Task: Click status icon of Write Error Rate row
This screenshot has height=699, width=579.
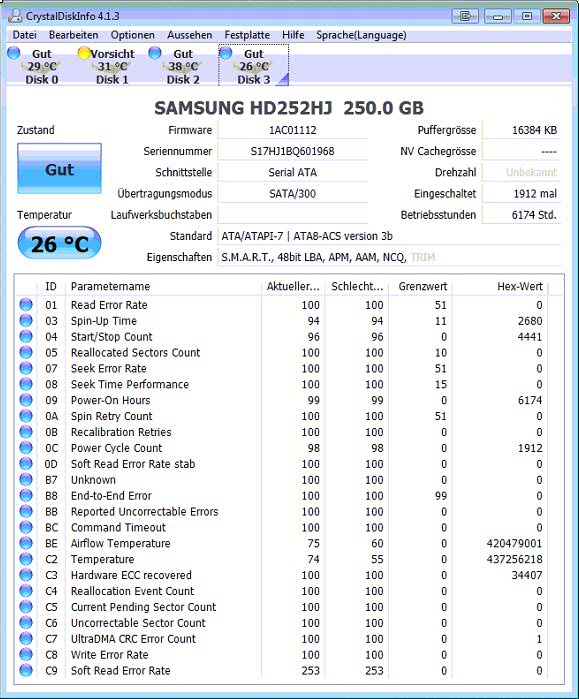Action: [x=26, y=654]
